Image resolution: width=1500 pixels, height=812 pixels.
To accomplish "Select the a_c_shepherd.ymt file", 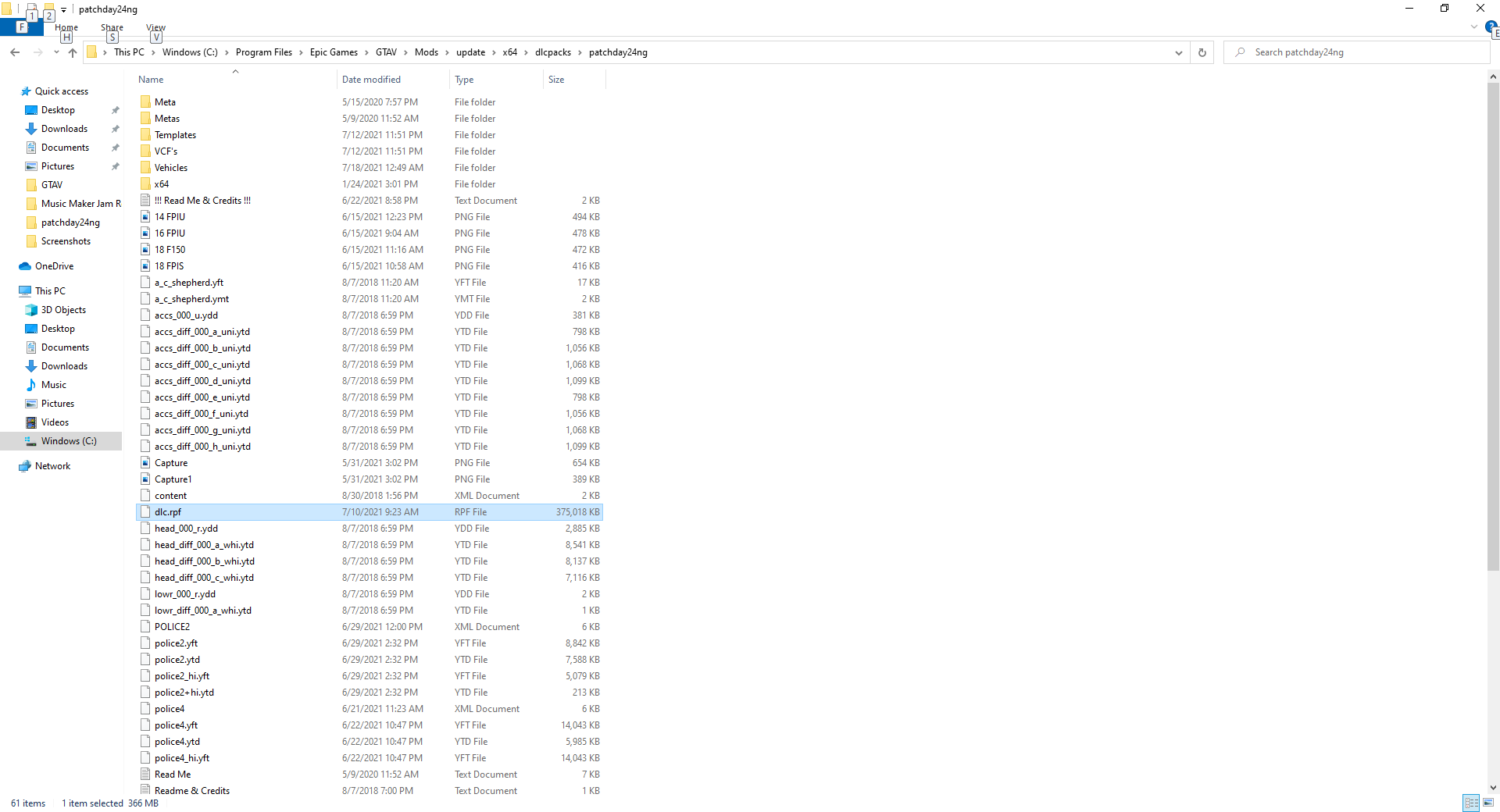I will click(x=369, y=299).
